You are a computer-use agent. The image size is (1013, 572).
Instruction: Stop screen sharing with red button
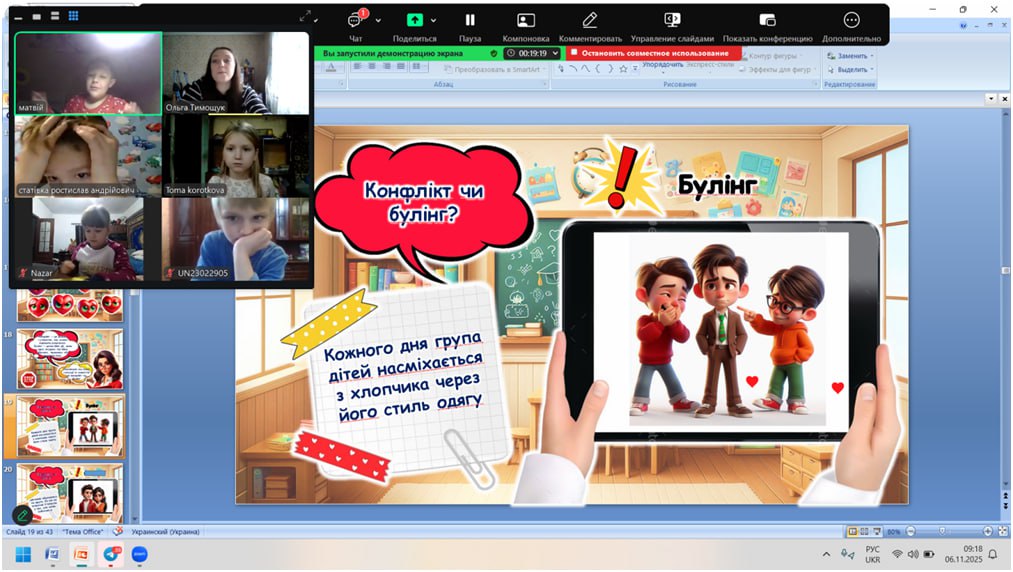pos(654,53)
